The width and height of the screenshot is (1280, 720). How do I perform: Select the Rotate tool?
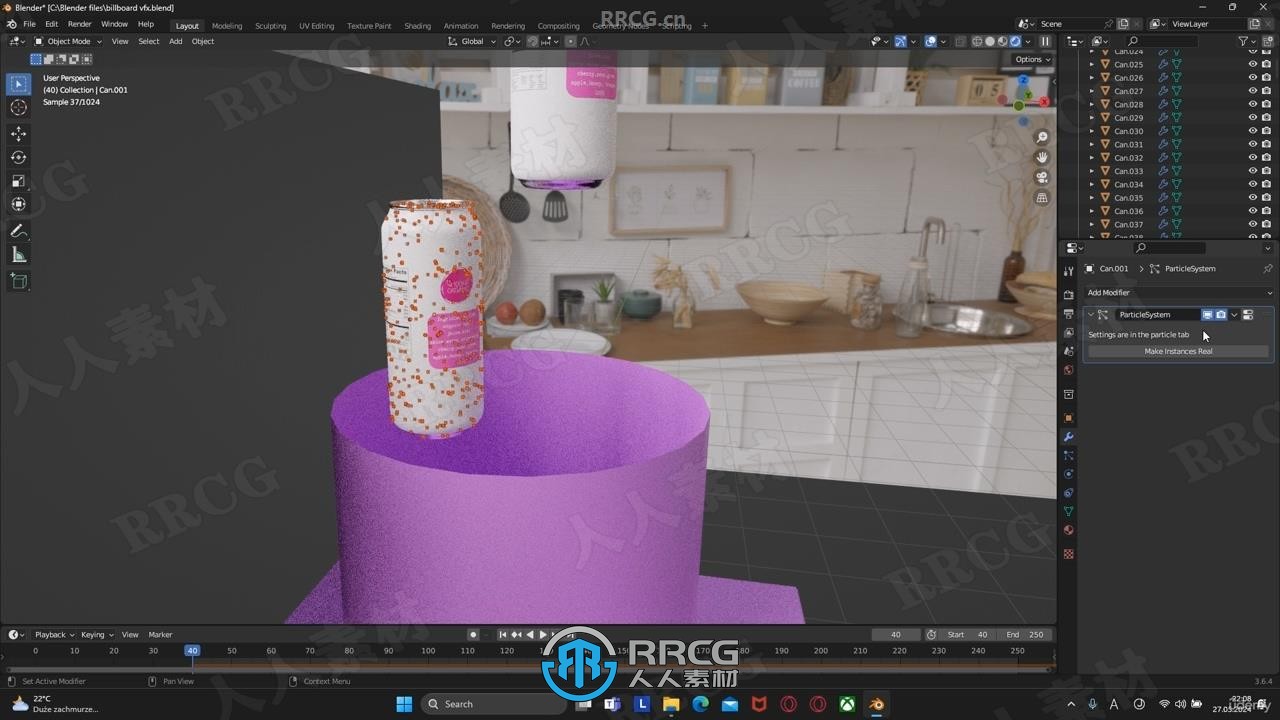tap(18, 157)
